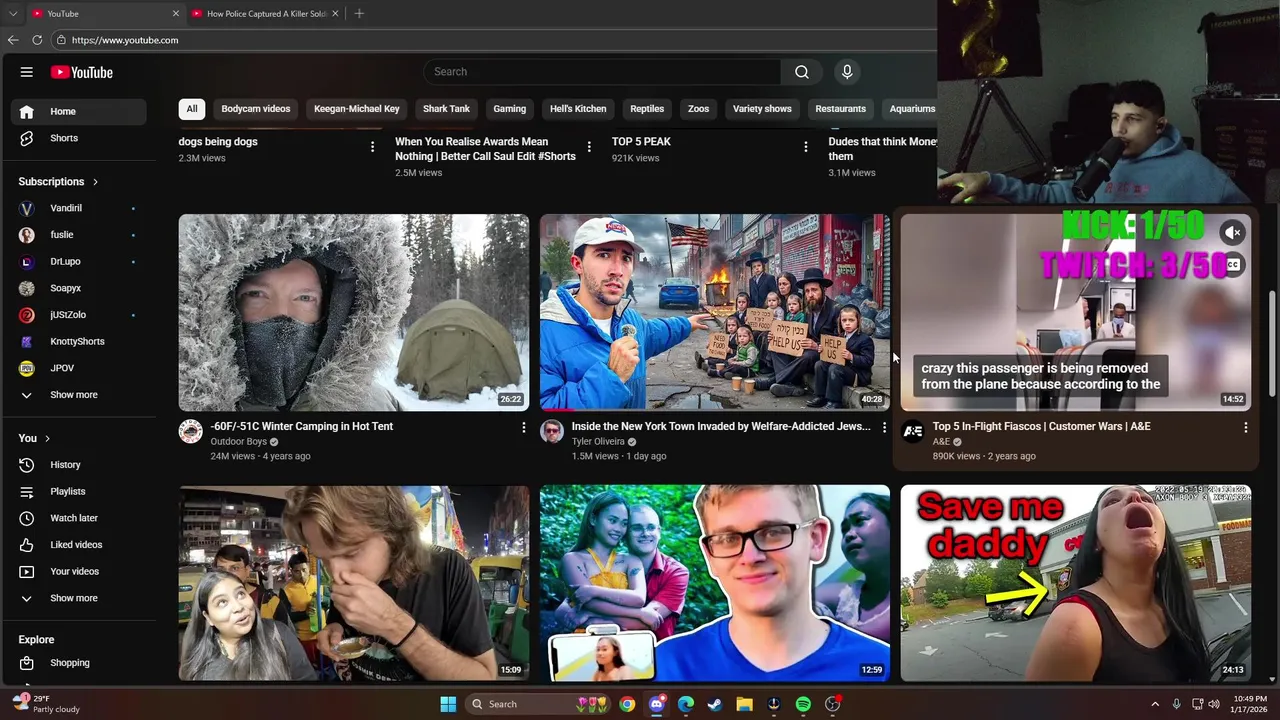Toggle captions on the In-Flight Fiascos preview

tap(1233, 265)
